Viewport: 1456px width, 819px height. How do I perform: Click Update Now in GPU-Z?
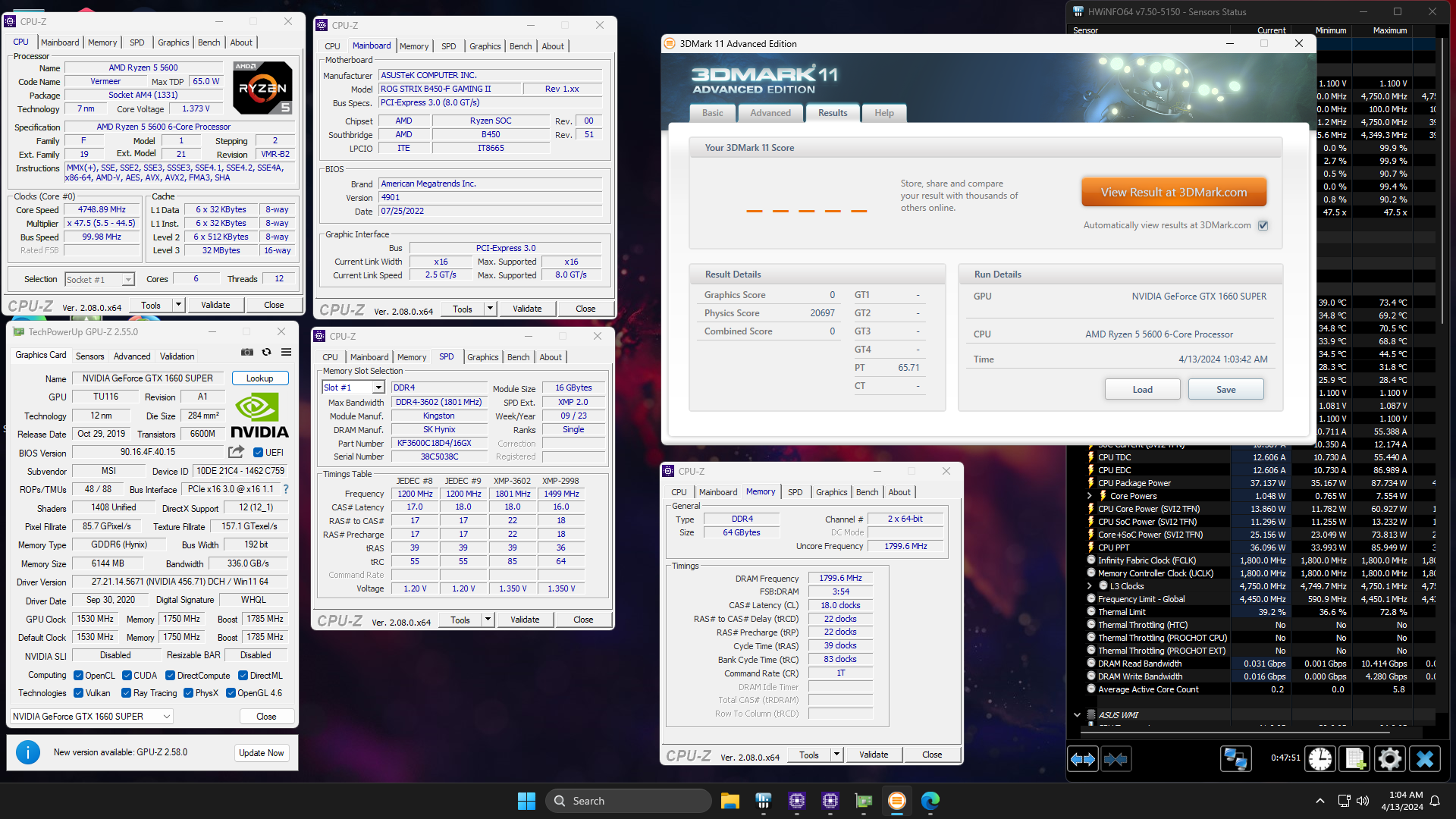(x=262, y=753)
